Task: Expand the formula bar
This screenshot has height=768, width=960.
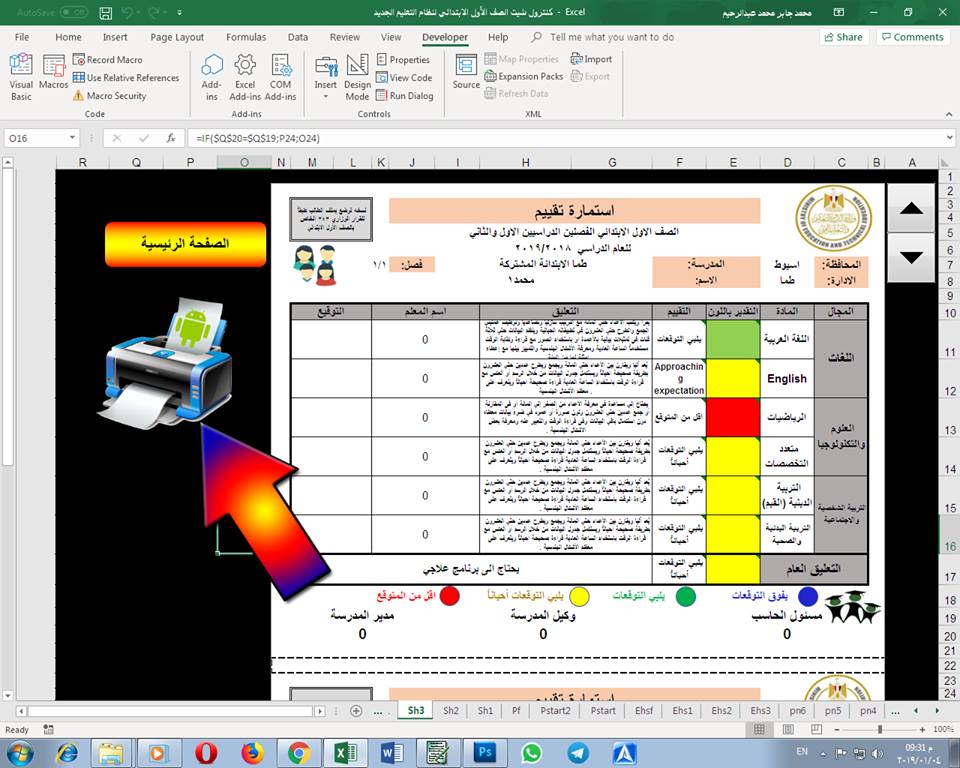Action: click(950, 138)
